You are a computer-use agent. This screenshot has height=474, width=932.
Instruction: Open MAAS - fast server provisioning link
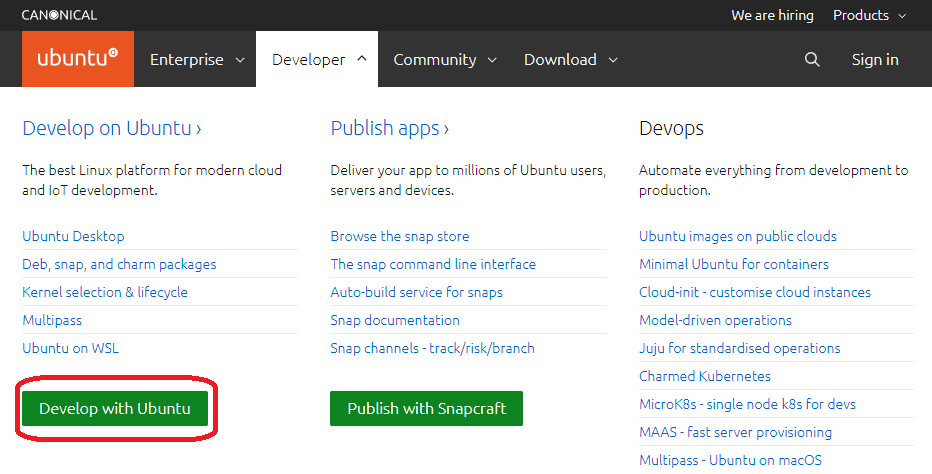735,432
